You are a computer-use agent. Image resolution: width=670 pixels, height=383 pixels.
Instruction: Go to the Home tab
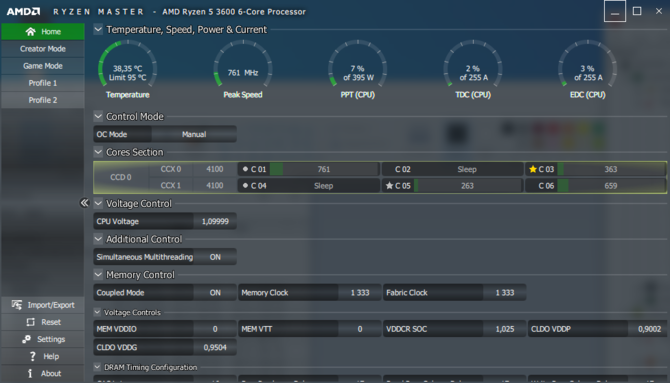(43, 32)
